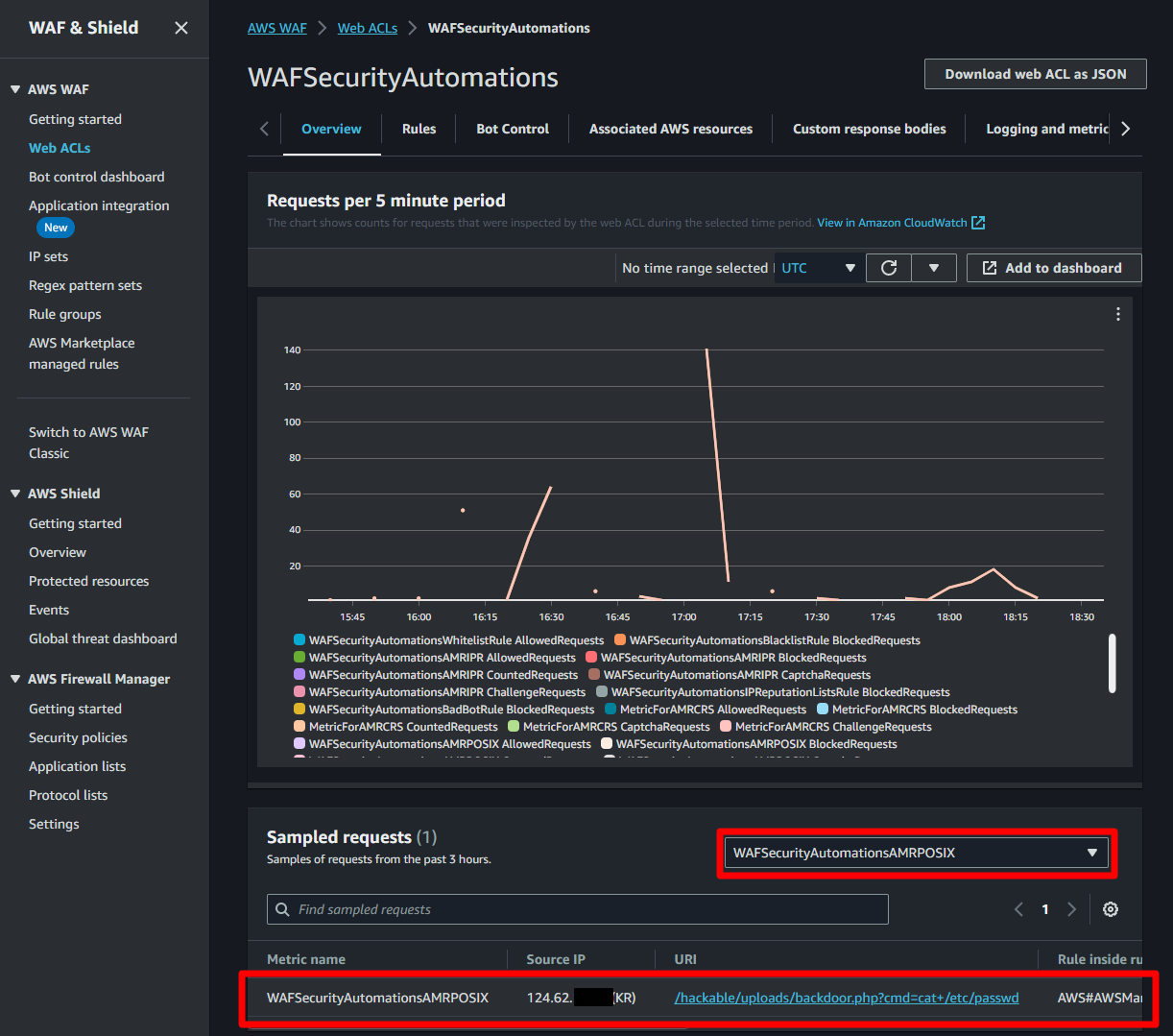Open Protected resources under AWS Shield
The height and width of the screenshot is (1036, 1173).
click(x=88, y=581)
